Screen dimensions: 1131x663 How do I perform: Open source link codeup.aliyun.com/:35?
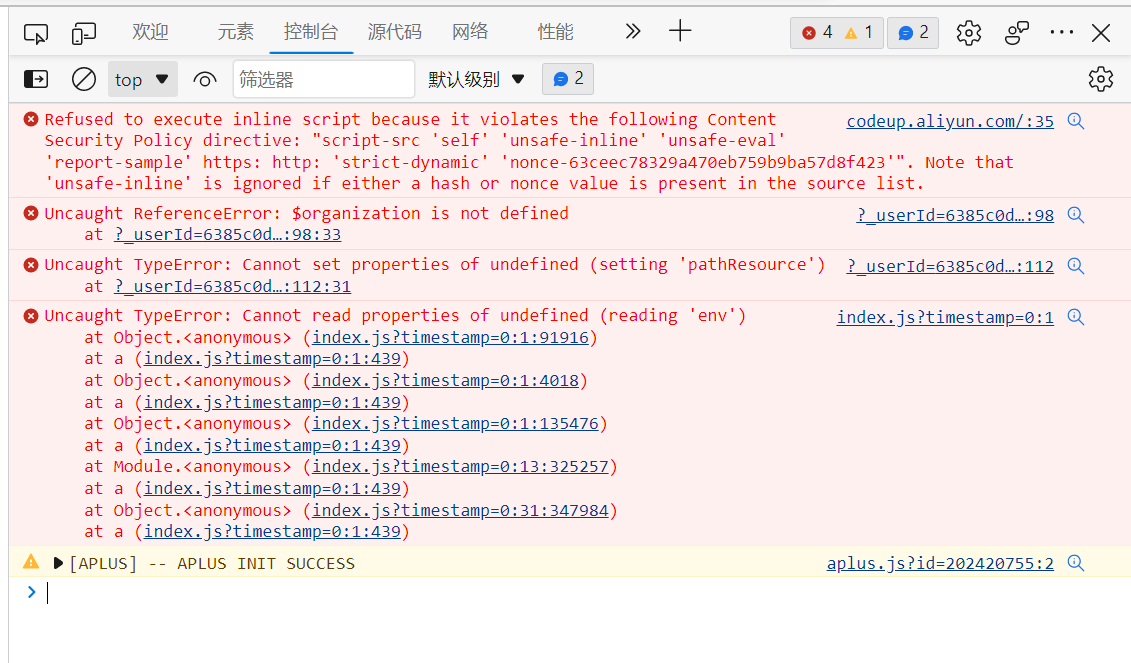[x=950, y=121]
